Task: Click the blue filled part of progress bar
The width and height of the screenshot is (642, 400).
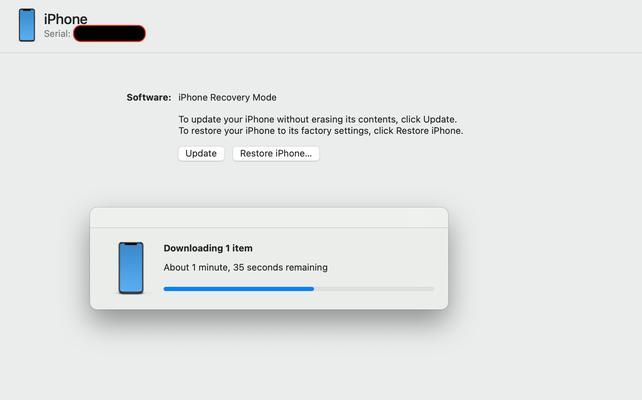Action: [239, 289]
